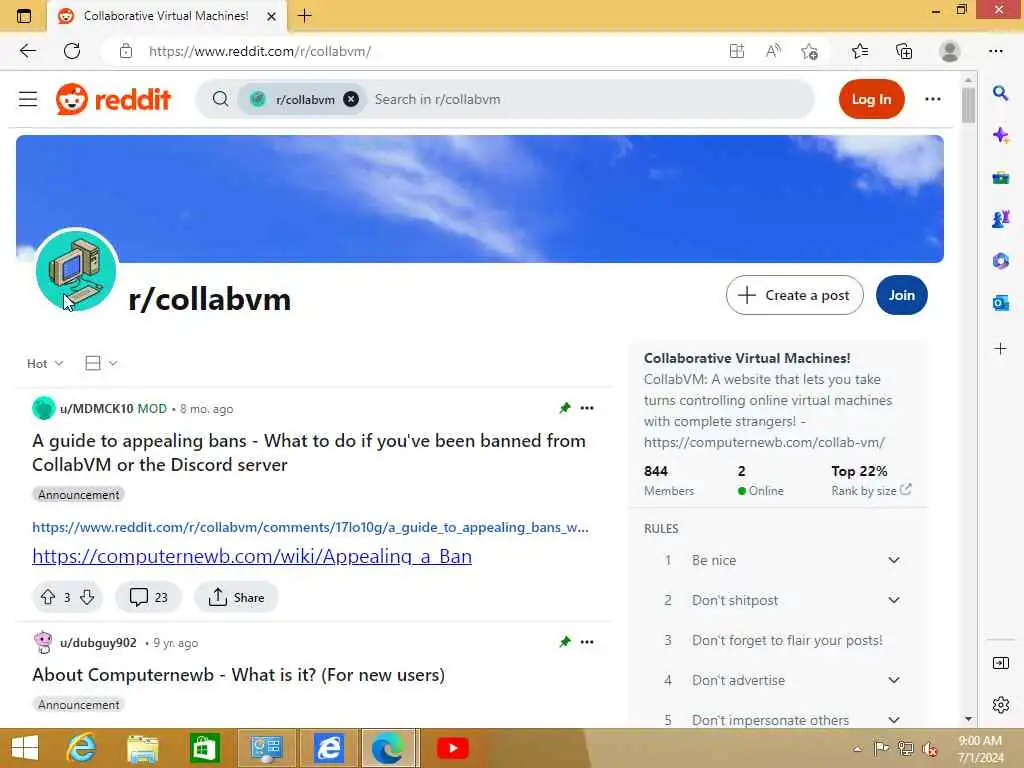This screenshot has height=768, width=1024.
Task: Close the Collaborative Virtual Machines tab
Action: 272,16
